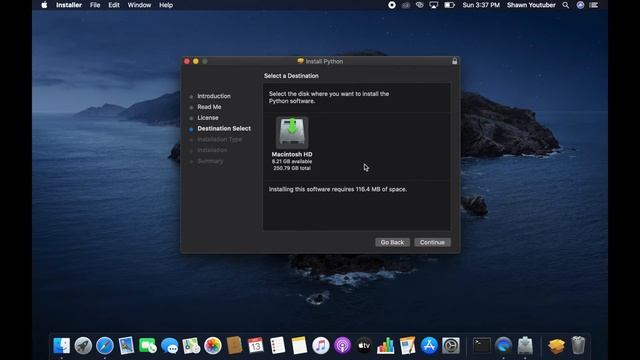Click the lock icon in installer title bar

454,61
